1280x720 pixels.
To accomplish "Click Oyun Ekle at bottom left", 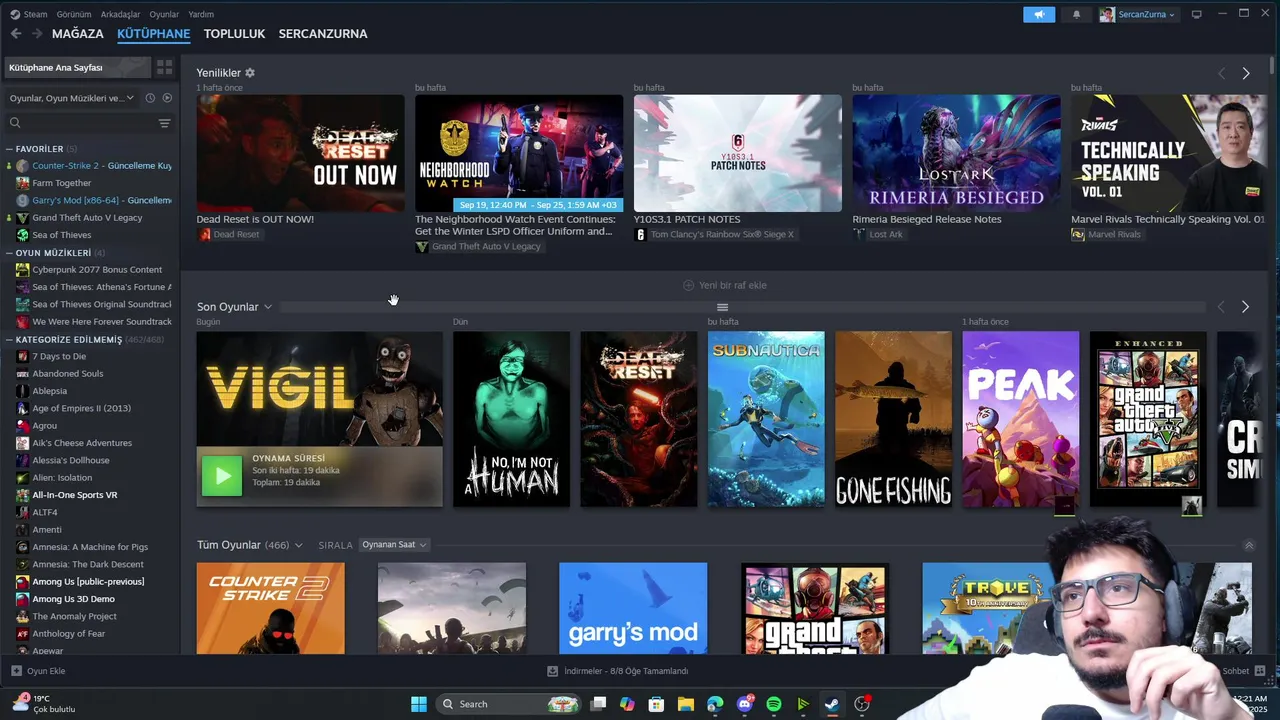I will (38, 671).
